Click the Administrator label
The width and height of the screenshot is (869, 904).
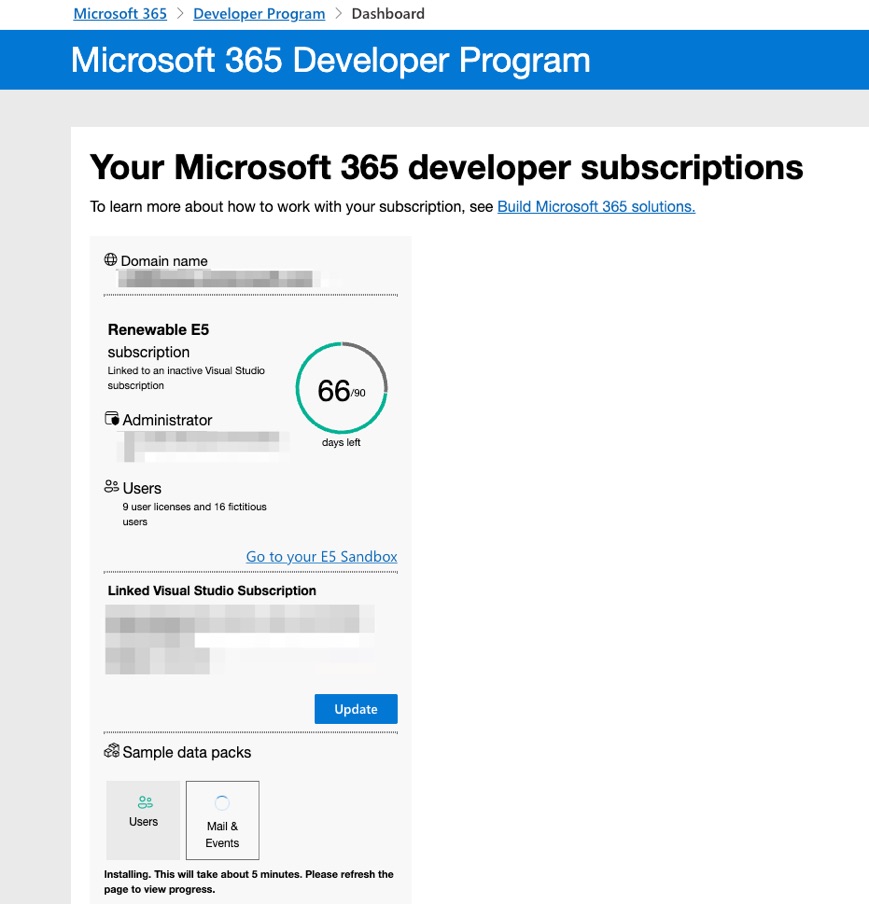click(x=167, y=420)
